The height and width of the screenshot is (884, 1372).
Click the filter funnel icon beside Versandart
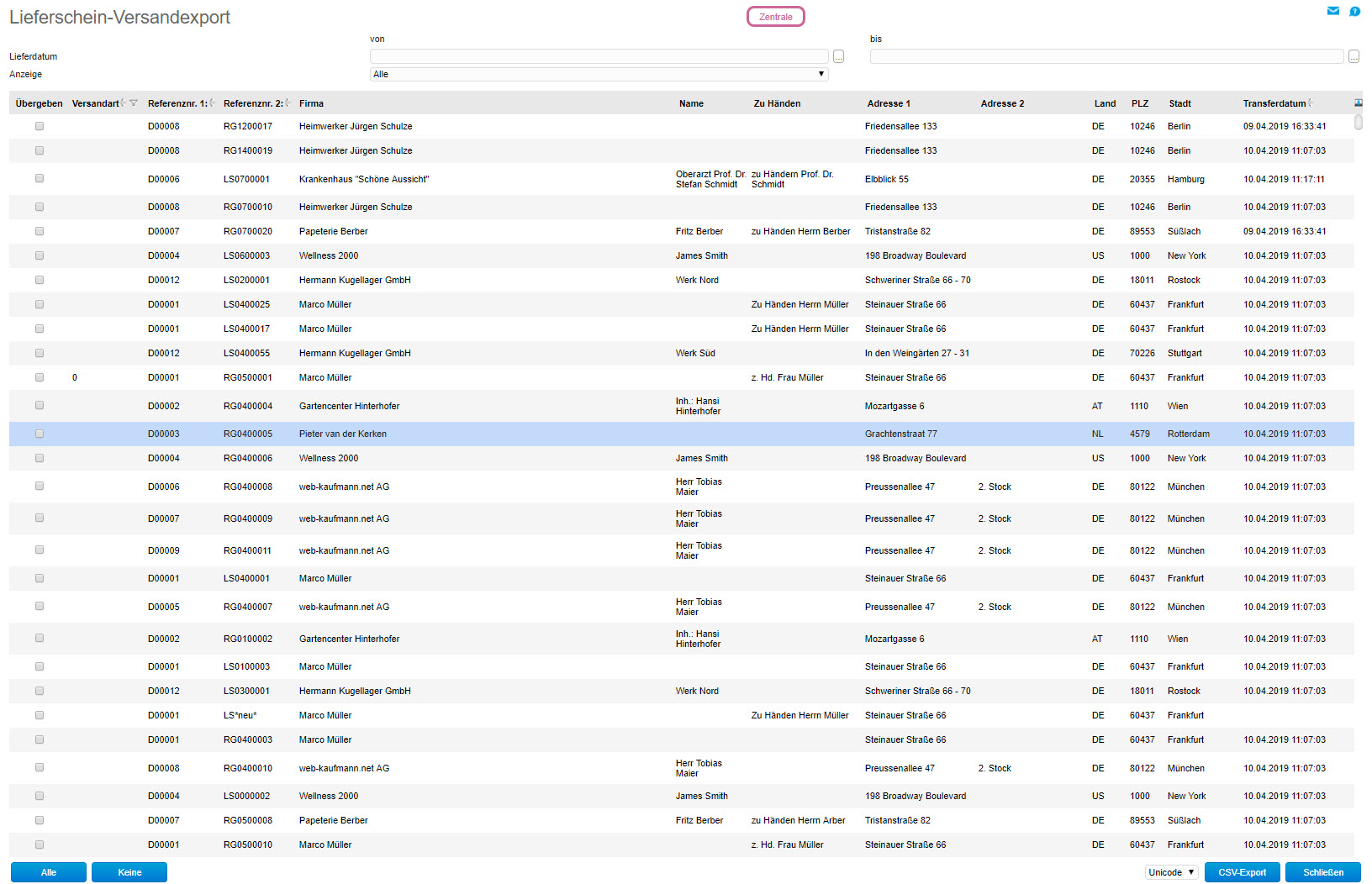[x=134, y=103]
